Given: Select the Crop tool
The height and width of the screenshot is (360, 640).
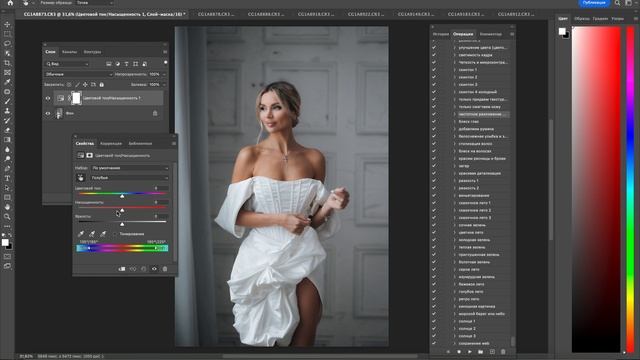Looking at the screenshot, I should click(x=7, y=63).
